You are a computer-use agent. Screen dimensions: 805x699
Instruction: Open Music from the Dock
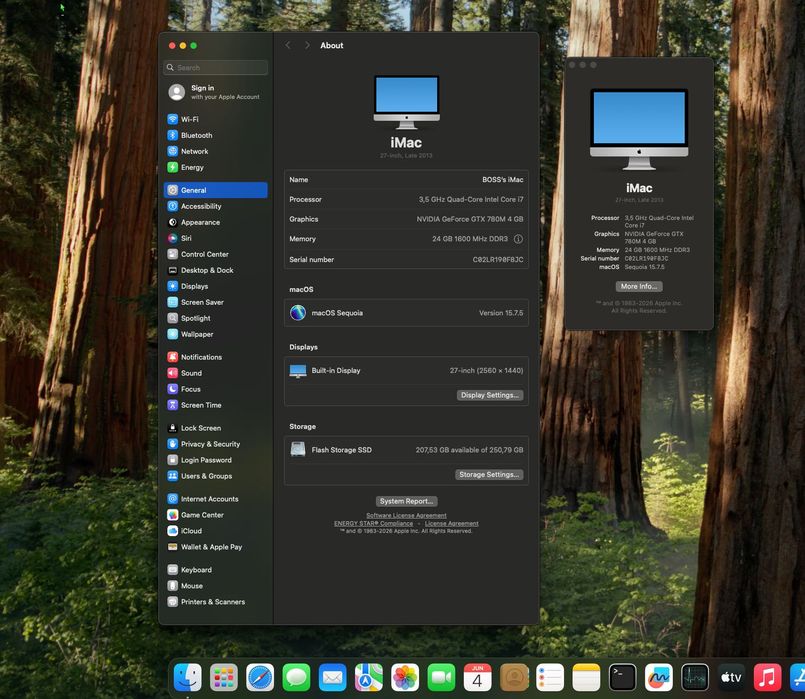768,677
